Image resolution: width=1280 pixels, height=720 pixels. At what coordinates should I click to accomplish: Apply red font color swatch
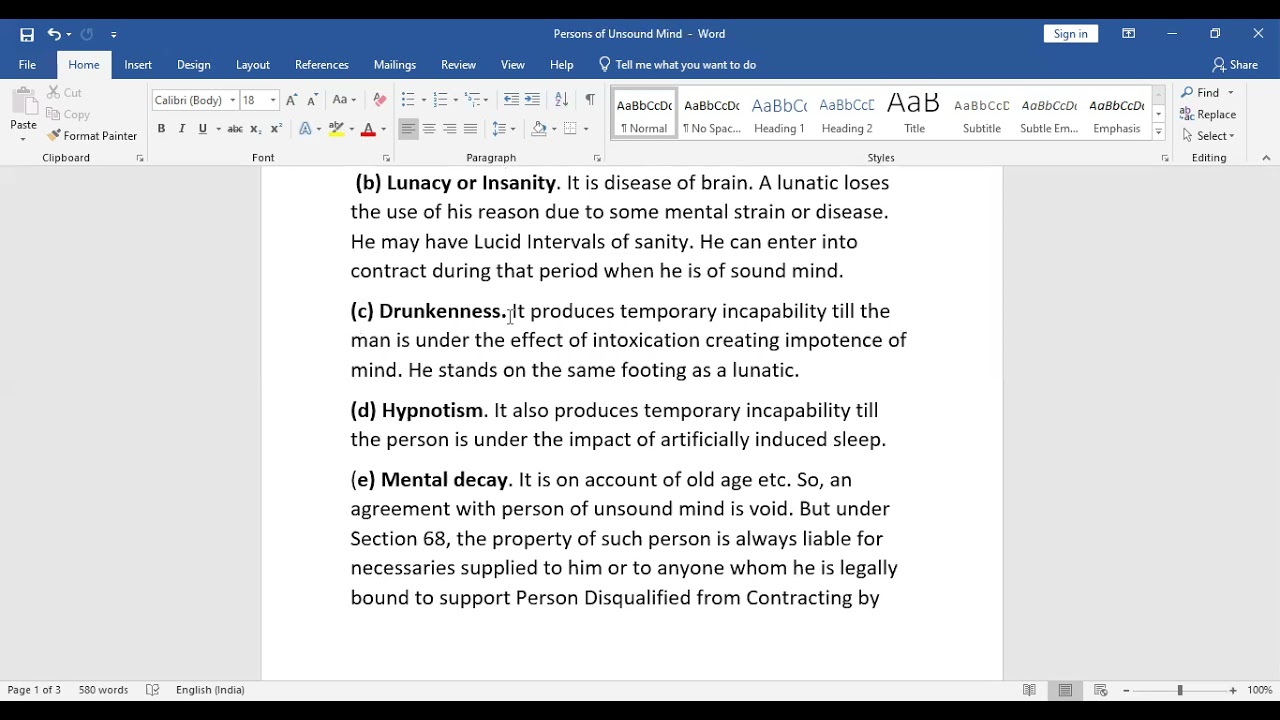tap(368, 129)
